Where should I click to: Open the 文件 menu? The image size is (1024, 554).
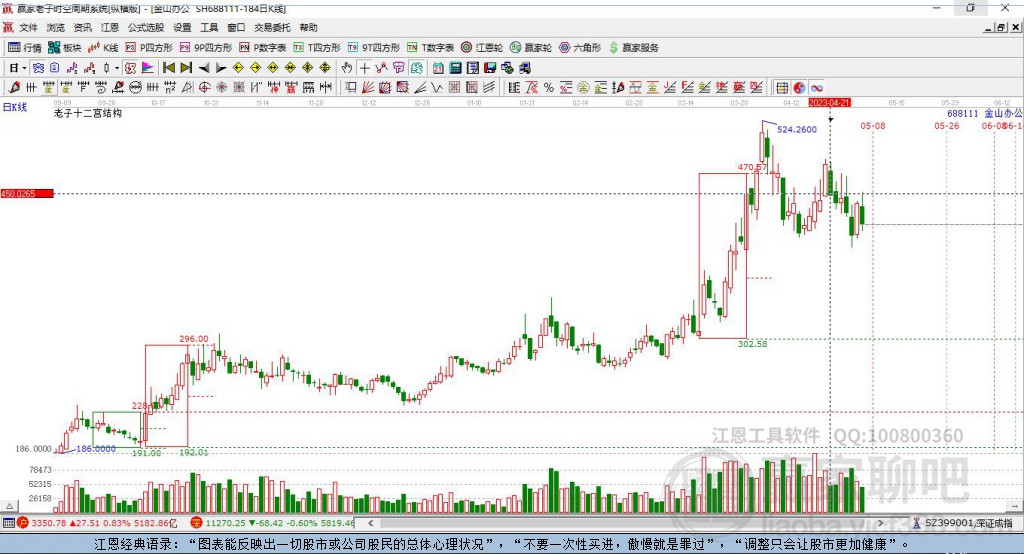pos(28,27)
